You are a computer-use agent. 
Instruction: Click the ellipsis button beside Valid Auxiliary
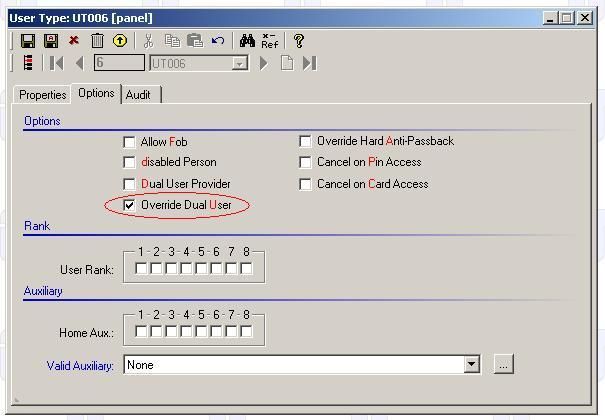coord(503,365)
